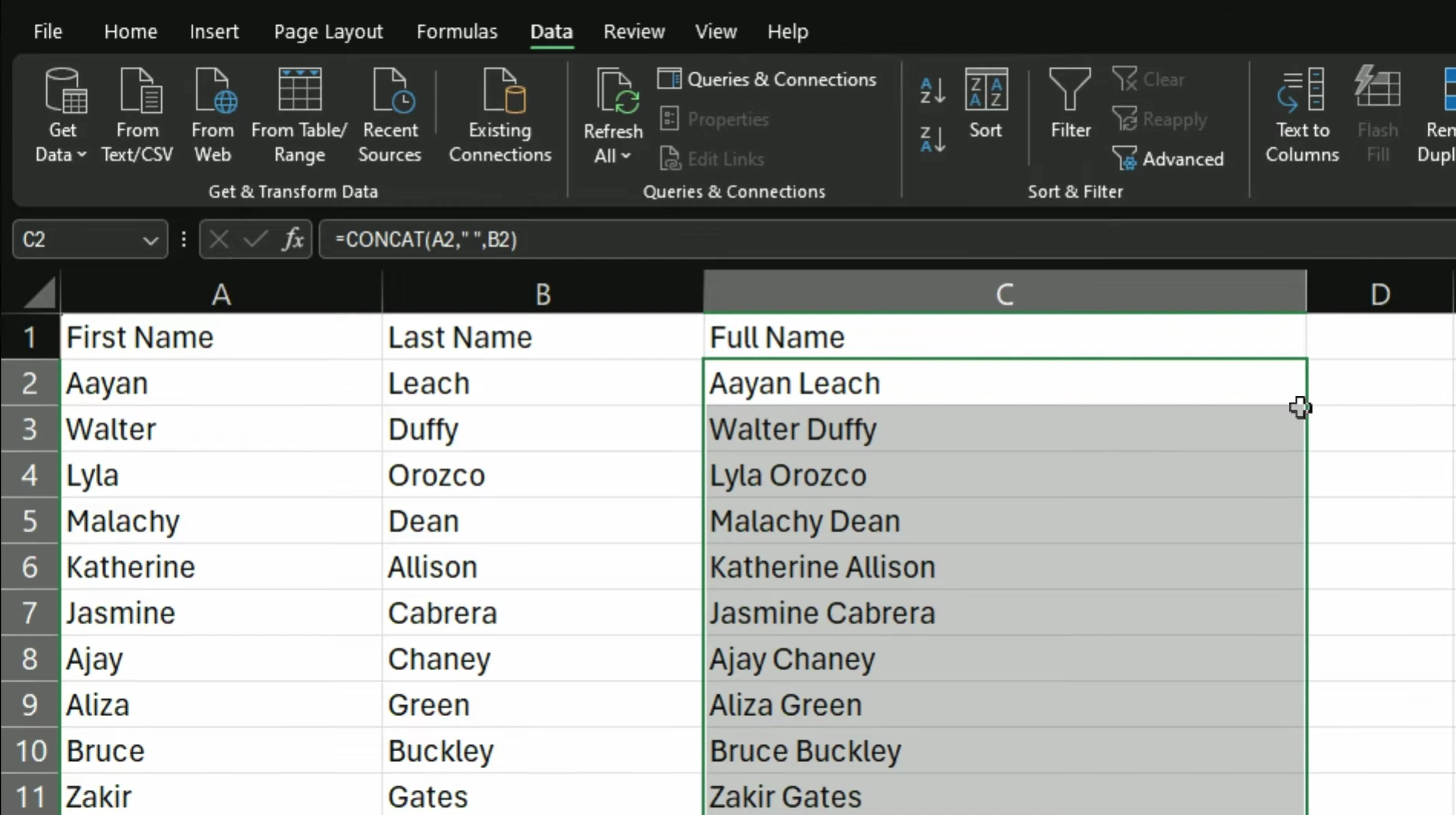Open the File tab
This screenshot has width=1456, height=815.
(47, 32)
